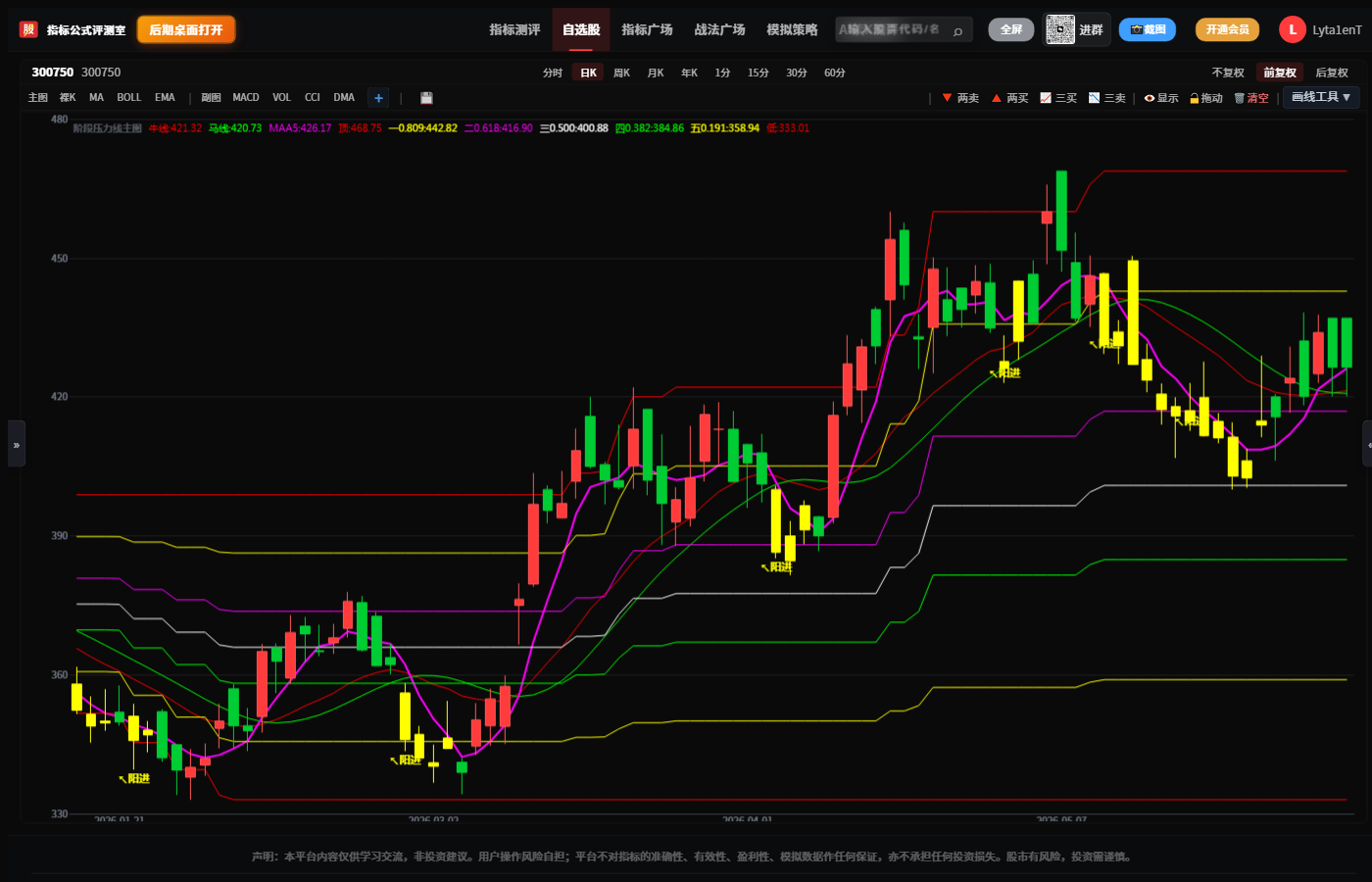The image size is (1372, 882).
Task: Apply the DMA sub-indicator
Action: tap(344, 98)
